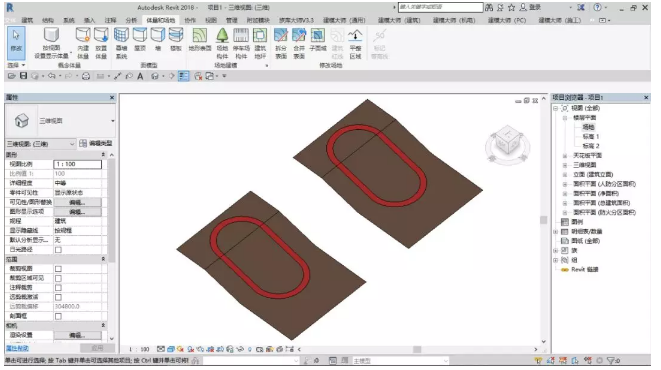Click the Help question mark icon
This screenshot has height=370, width=661.
pyautogui.click(x=597, y=7)
